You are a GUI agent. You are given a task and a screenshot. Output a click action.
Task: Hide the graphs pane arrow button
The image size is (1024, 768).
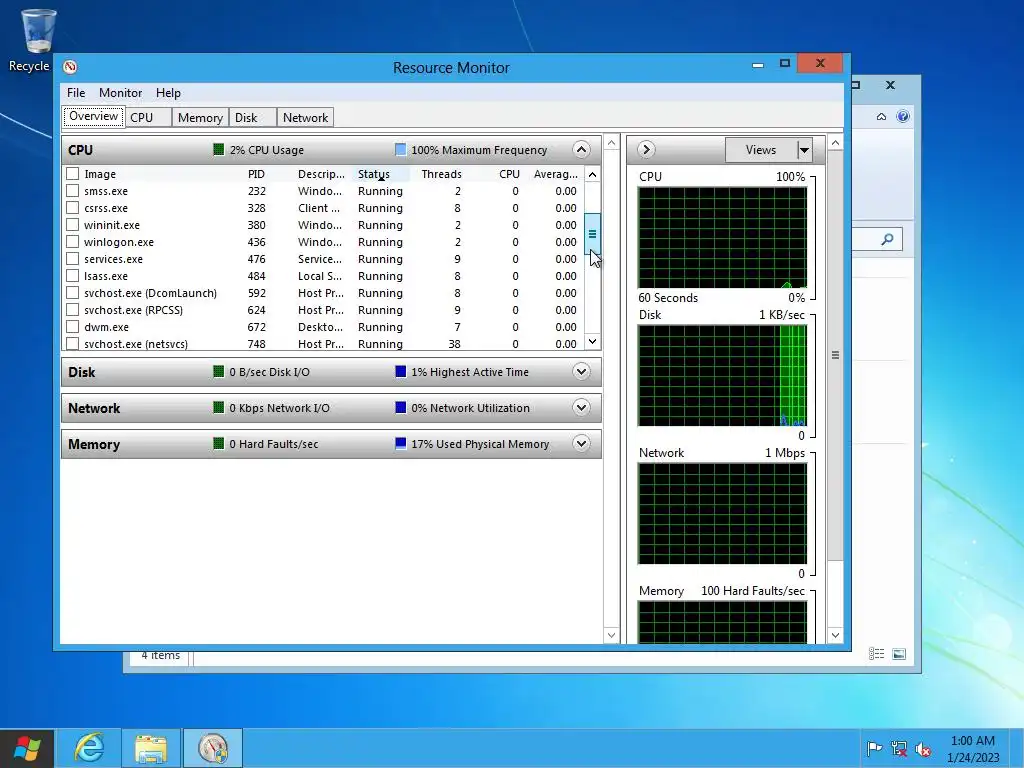[646, 150]
